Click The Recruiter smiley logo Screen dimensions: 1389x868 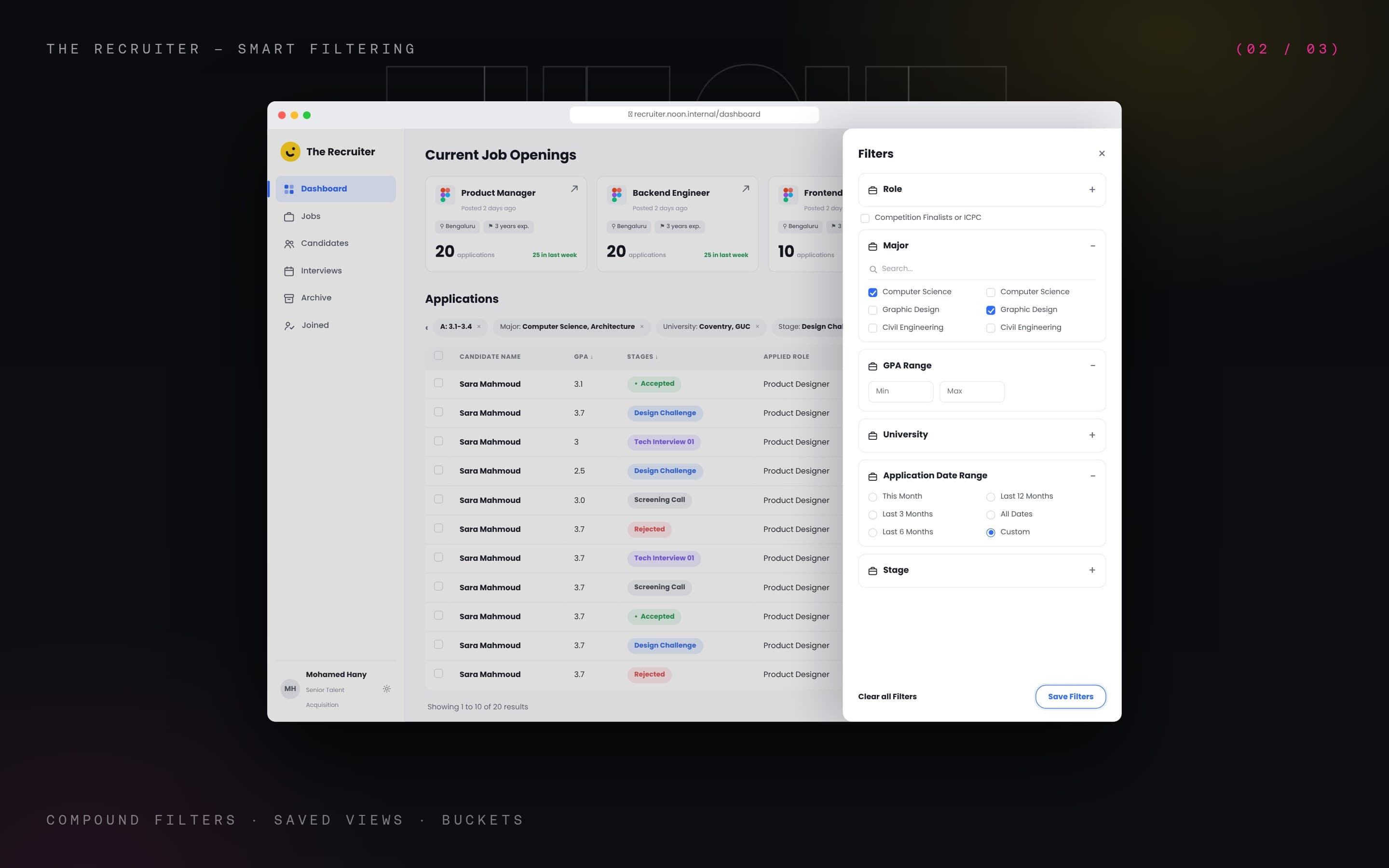point(290,151)
